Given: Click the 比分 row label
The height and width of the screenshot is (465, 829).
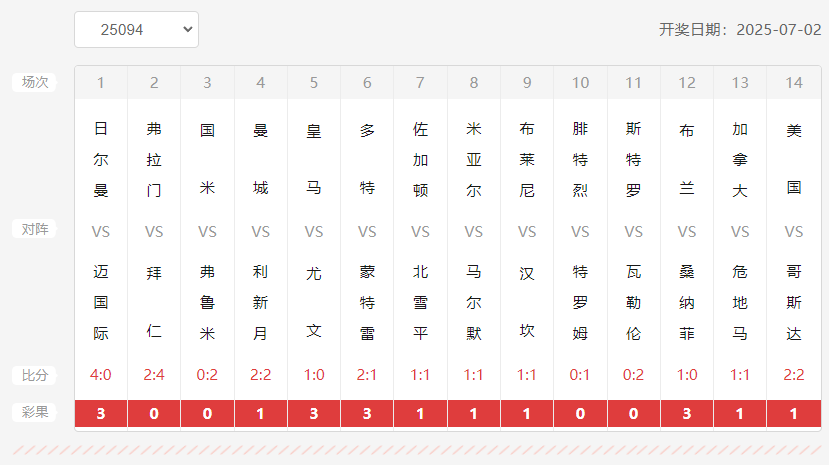Looking at the screenshot, I should 34,375.
